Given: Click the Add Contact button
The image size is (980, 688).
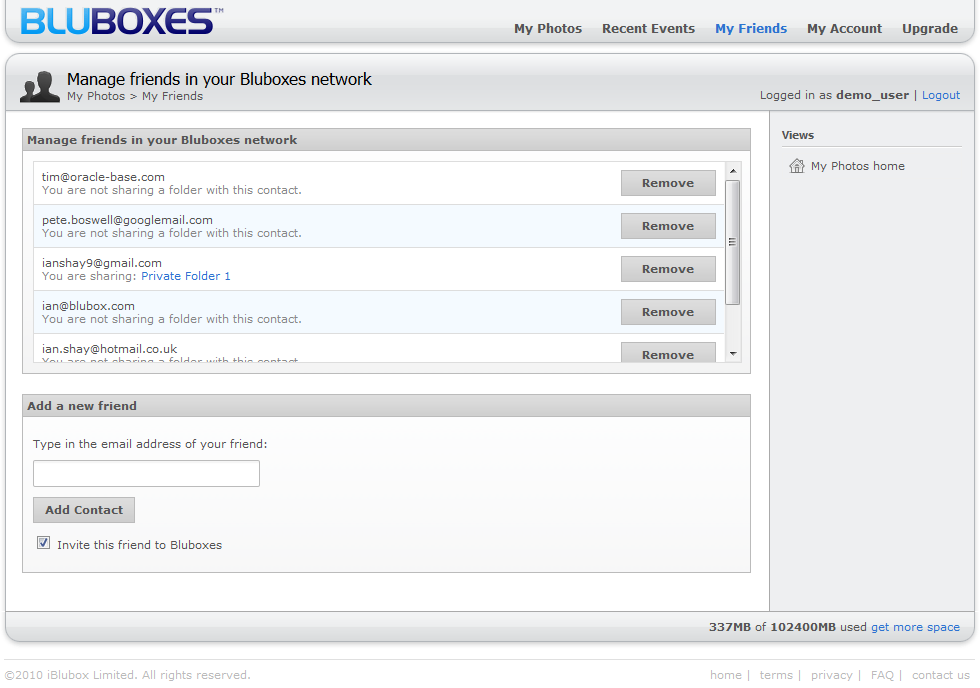Looking at the screenshot, I should pos(84,510).
